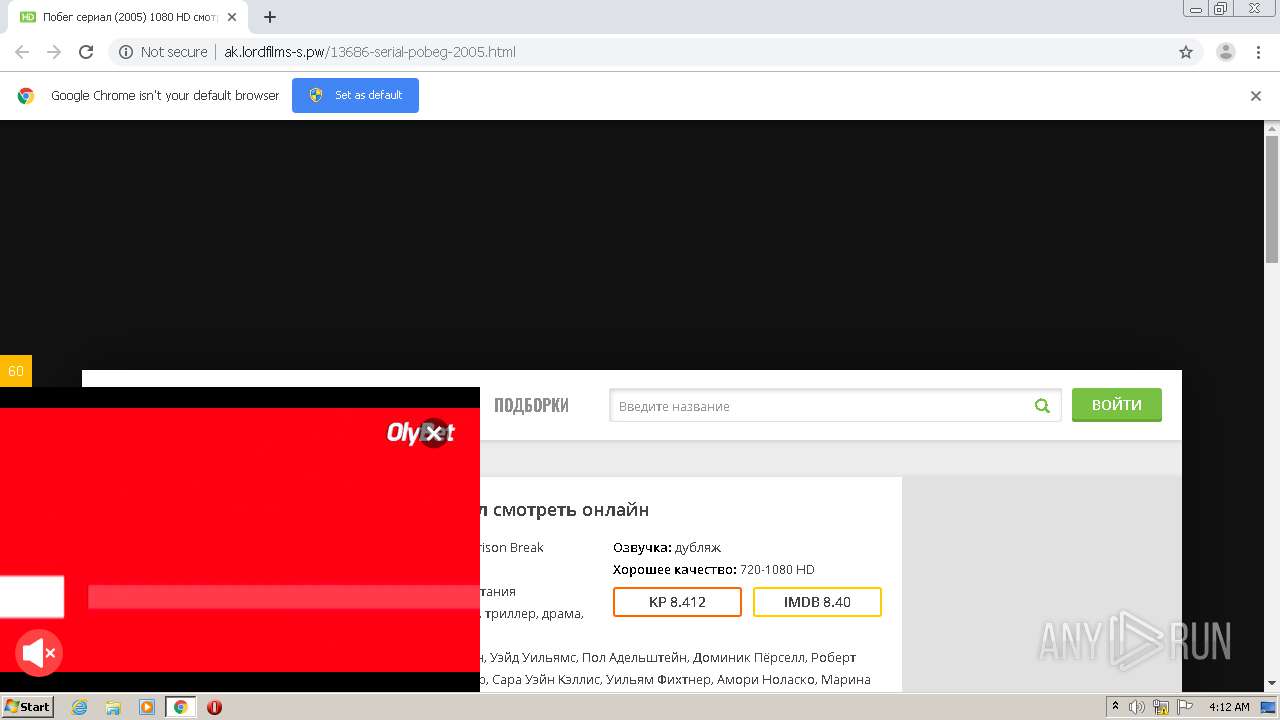Click the Пол Адельштейн actor link

pyautogui.click(x=635, y=657)
